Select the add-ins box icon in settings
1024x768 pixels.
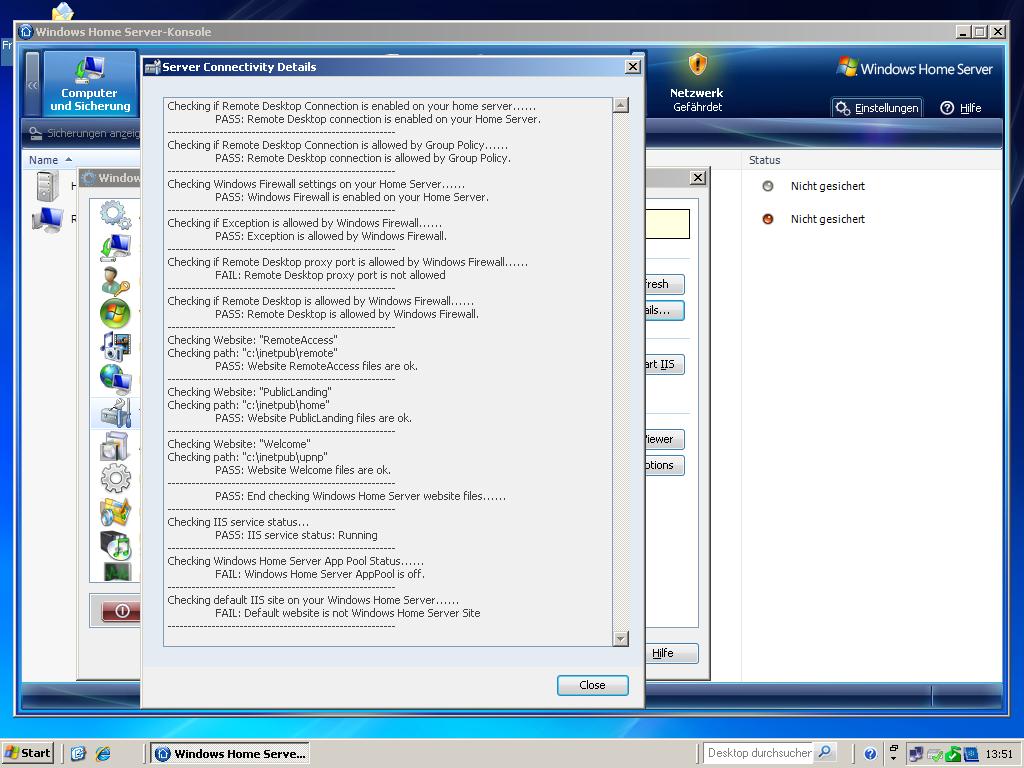(x=116, y=446)
